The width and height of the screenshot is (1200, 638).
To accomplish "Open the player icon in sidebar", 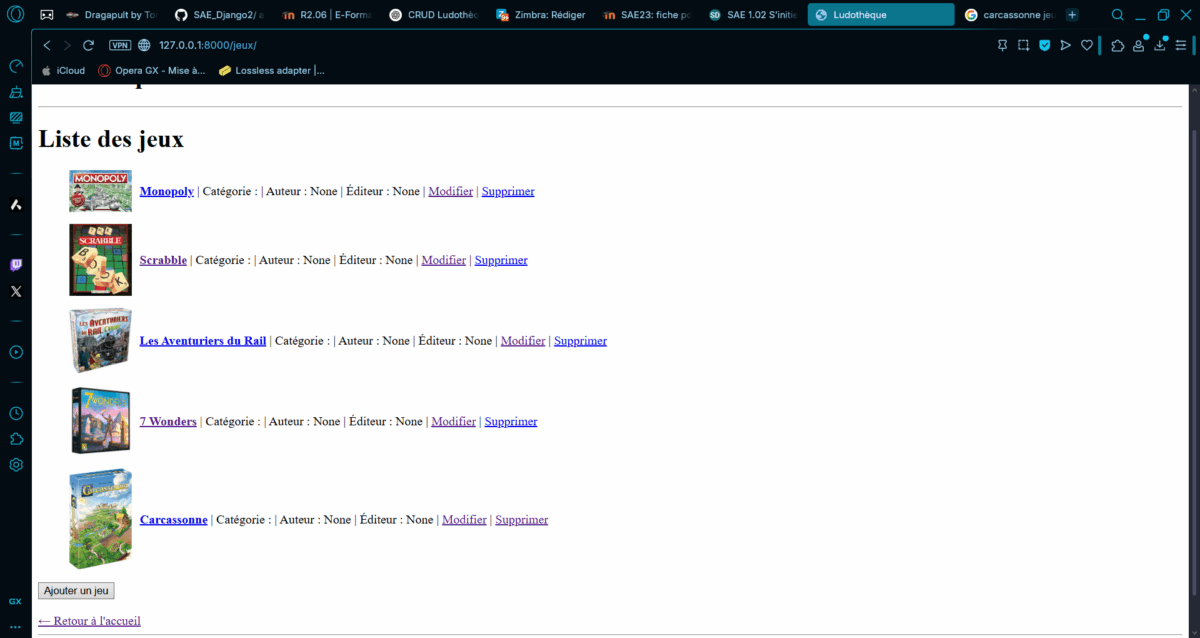I will [x=16, y=352].
